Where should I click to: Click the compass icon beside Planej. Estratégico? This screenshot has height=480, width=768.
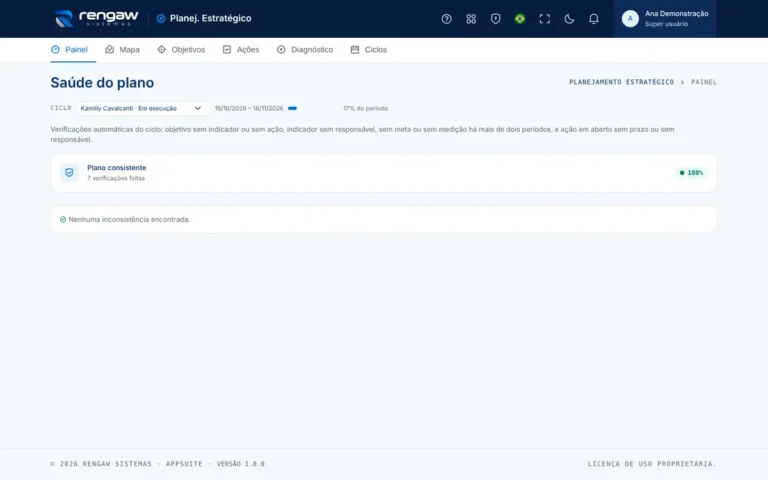(x=161, y=19)
